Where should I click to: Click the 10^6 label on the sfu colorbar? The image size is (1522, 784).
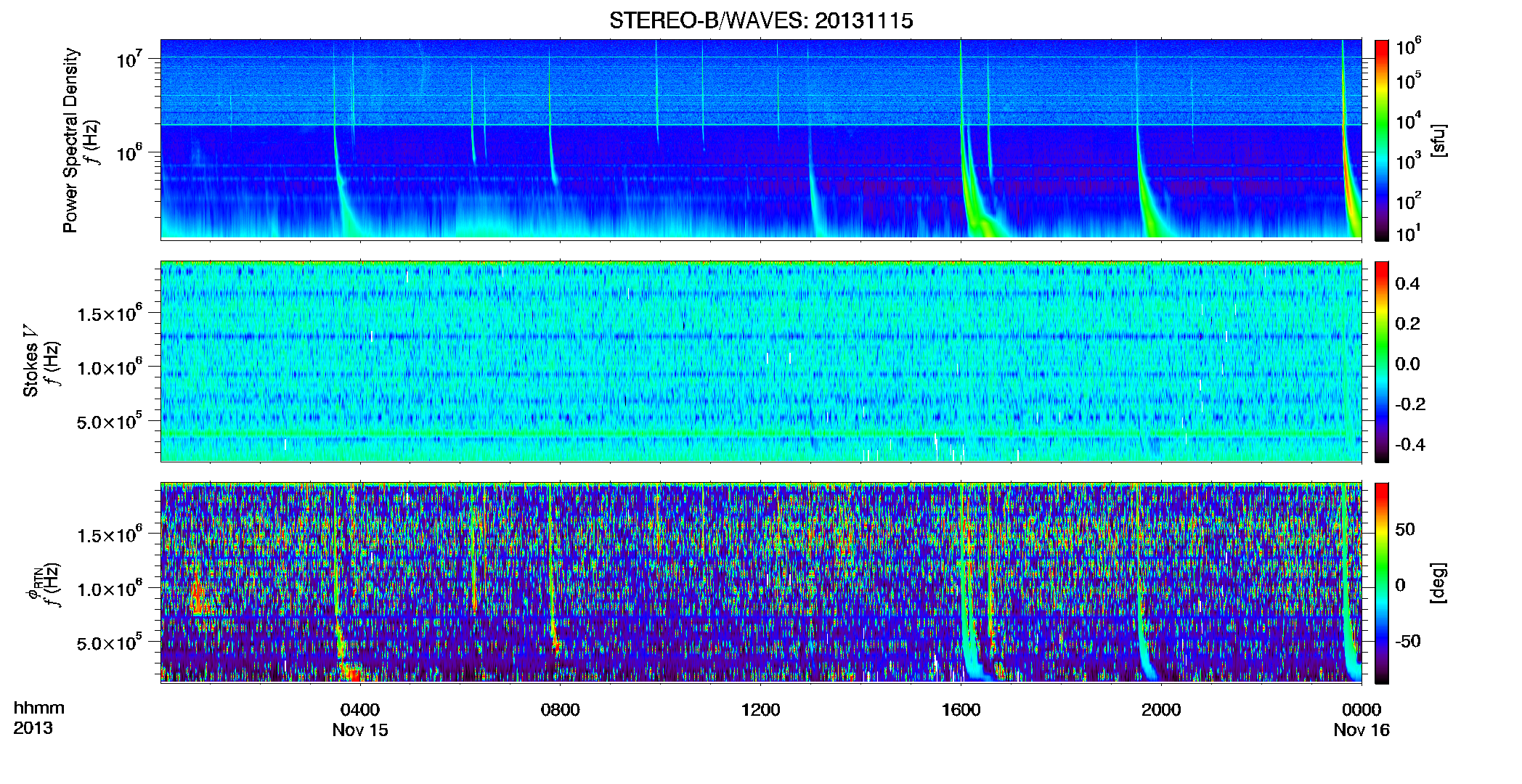[x=1409, y=46]
